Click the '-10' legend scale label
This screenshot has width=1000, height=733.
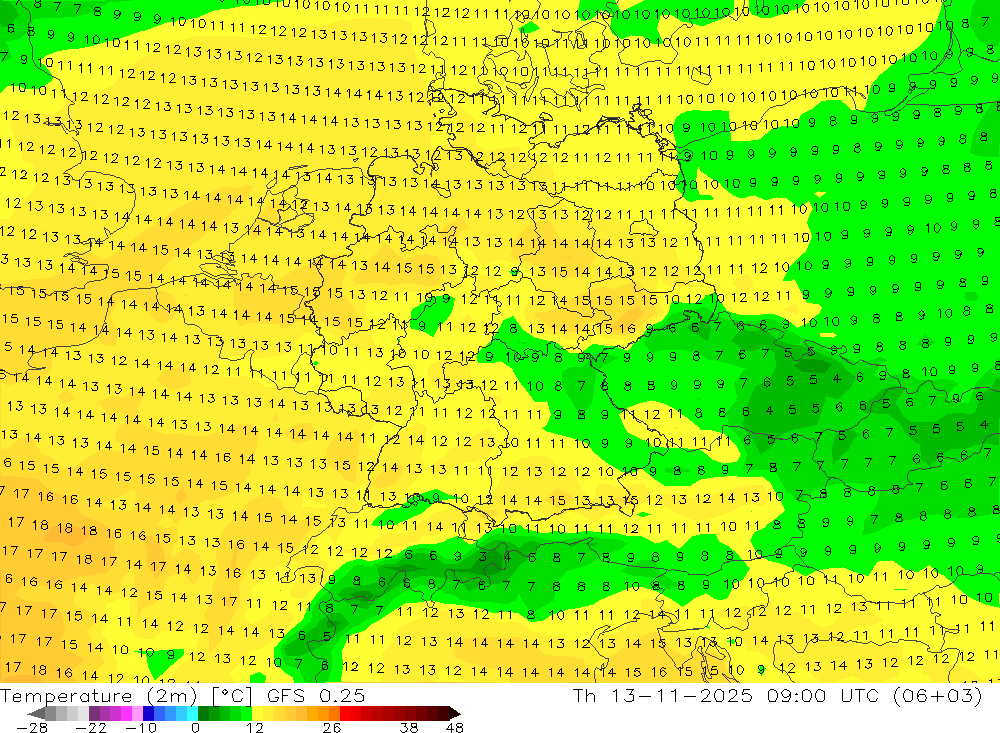(141, 727)
